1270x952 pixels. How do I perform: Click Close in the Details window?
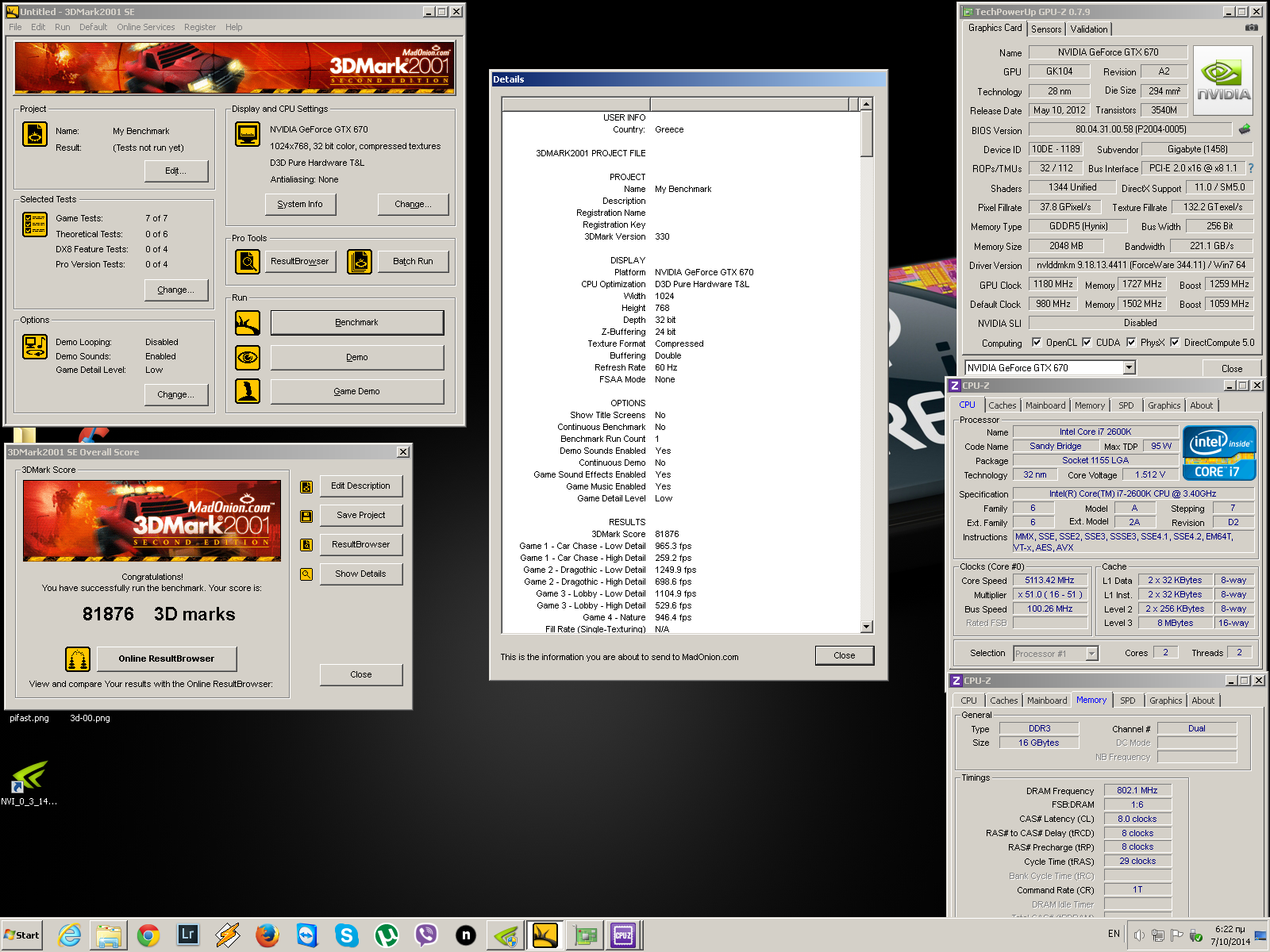pyautogui.click(x=845, y=655)
